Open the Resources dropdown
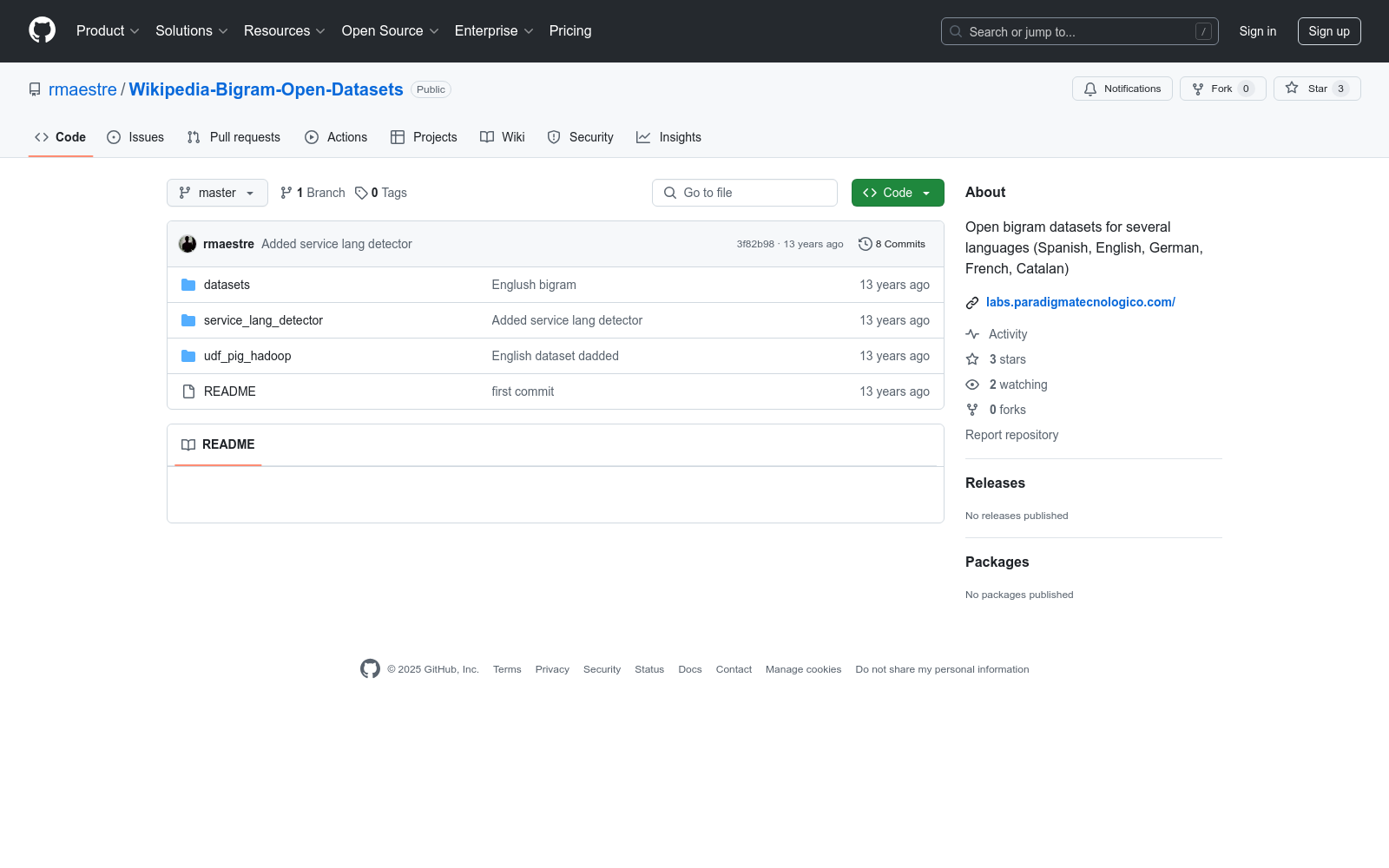Screen dimensions: 1389x868 click(x=285, y=31)
